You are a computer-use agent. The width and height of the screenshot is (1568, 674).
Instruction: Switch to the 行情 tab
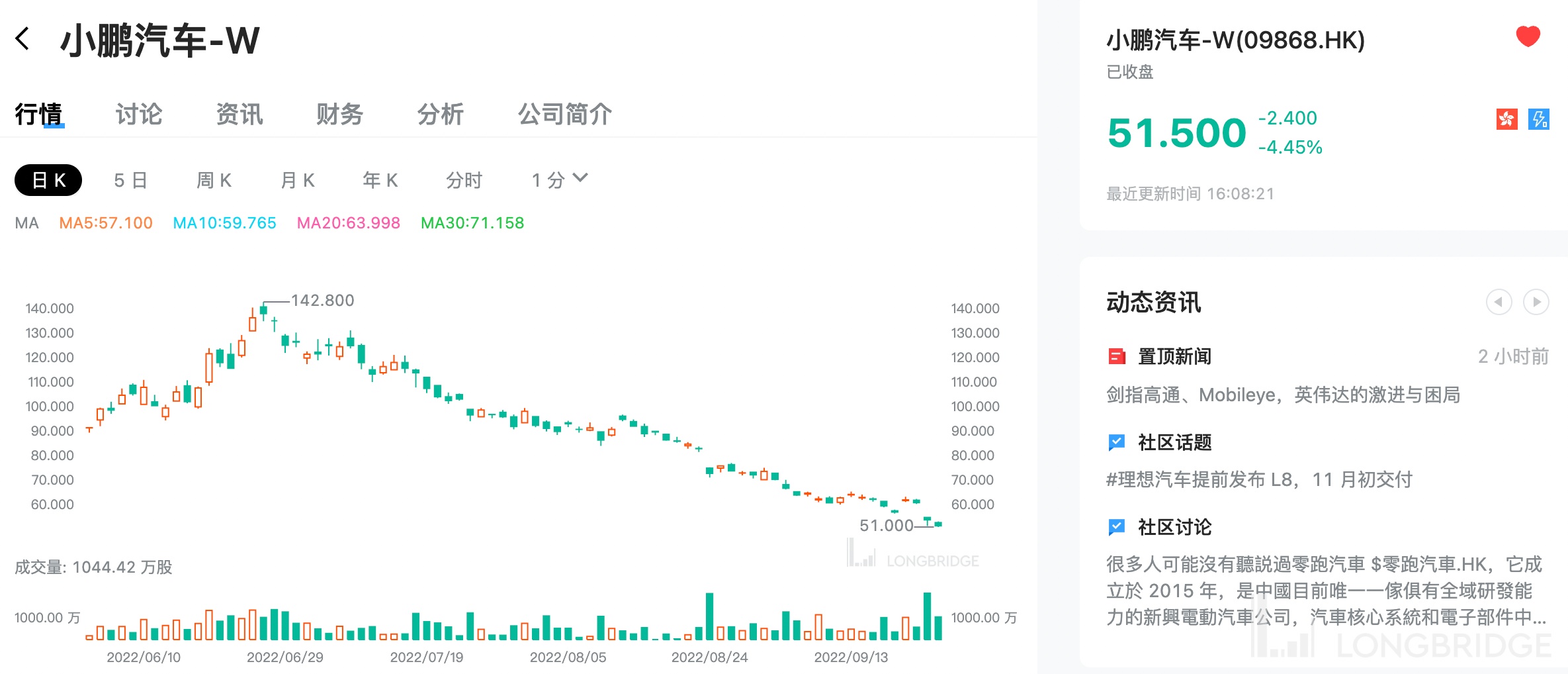[39, 114]
